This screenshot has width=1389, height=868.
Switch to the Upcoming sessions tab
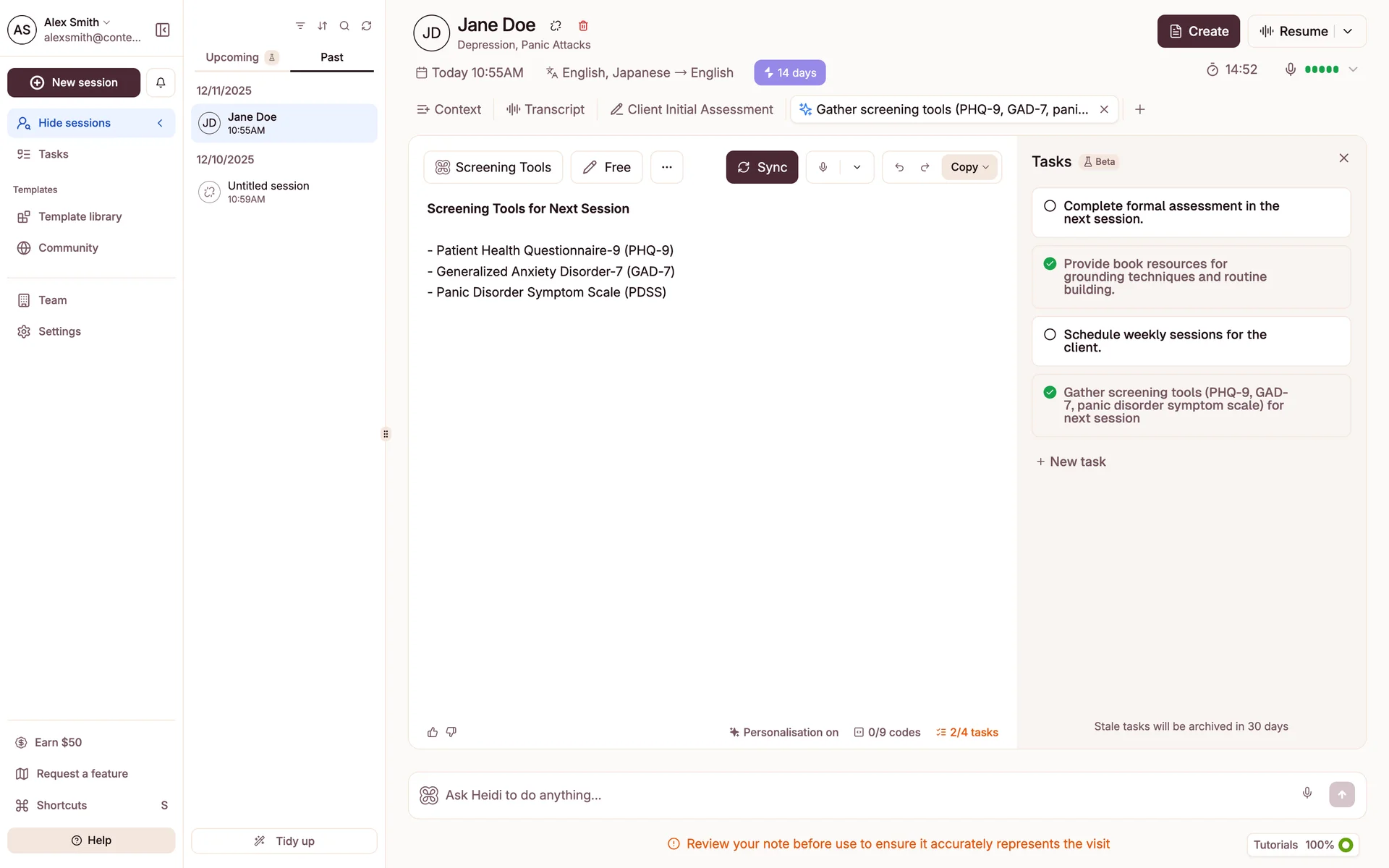pos(232,57)
